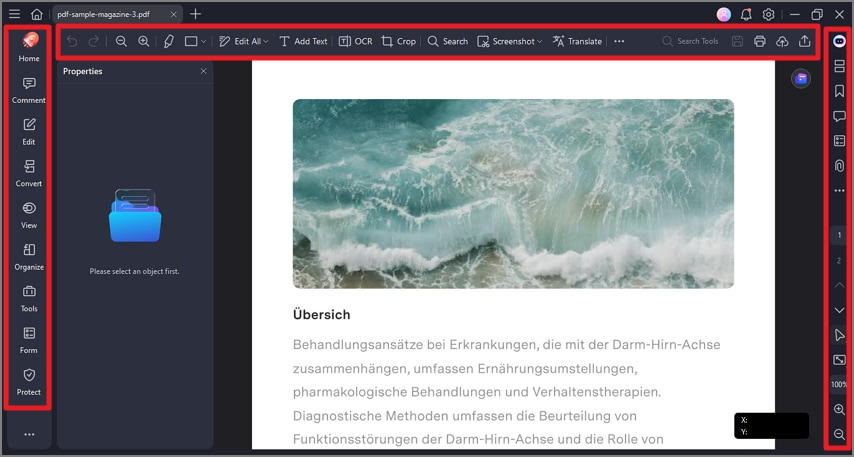
Task: Open the rectangle shape dropdown arrow
Action: (204, 41)
